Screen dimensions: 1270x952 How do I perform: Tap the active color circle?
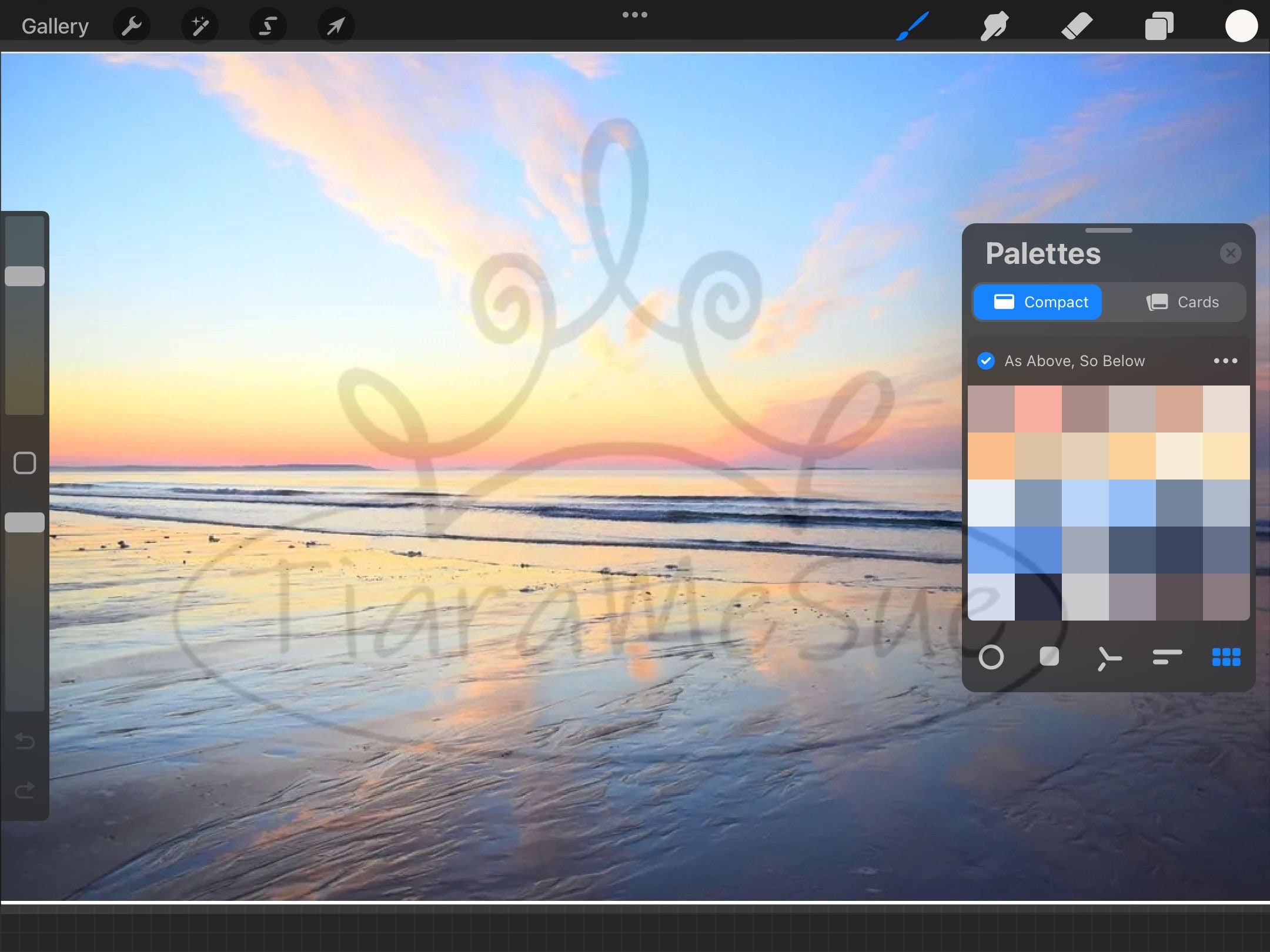[x=1241, y=25]
